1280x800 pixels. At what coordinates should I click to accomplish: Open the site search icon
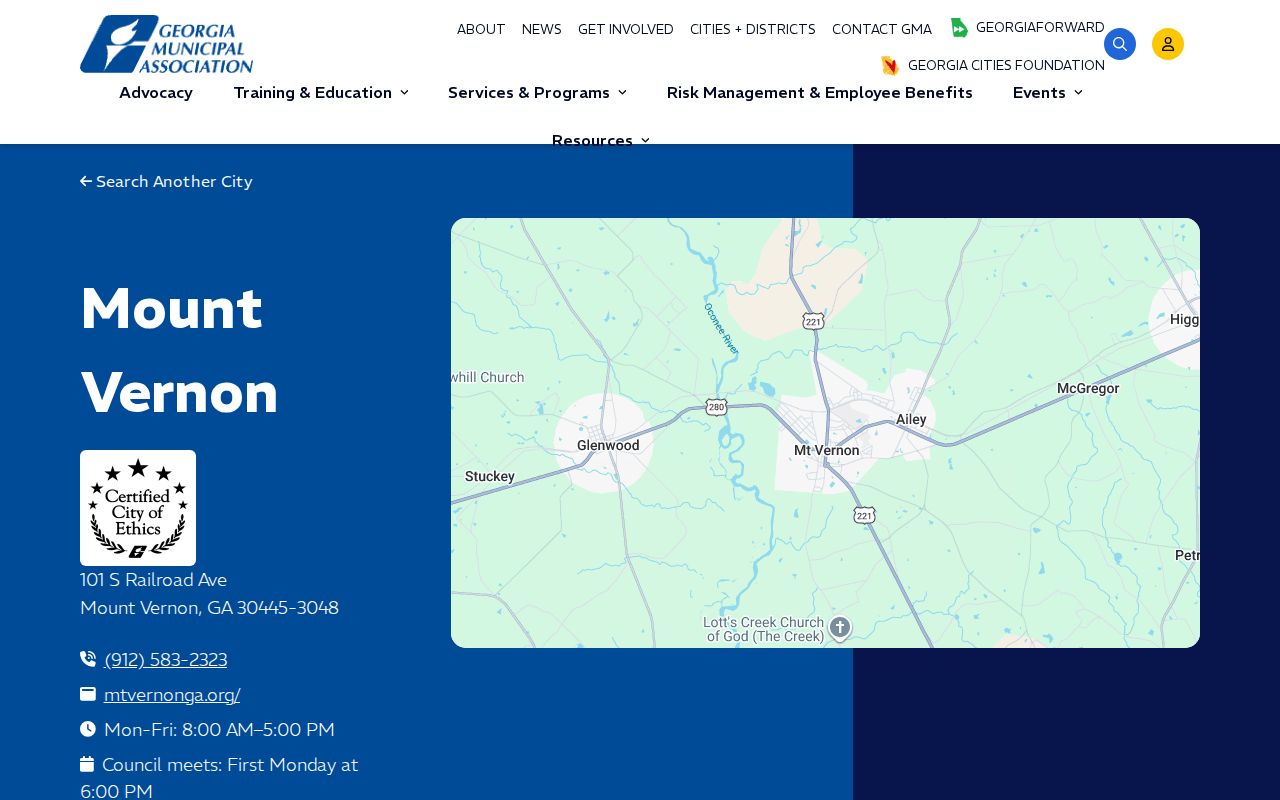pos(1120,44)
